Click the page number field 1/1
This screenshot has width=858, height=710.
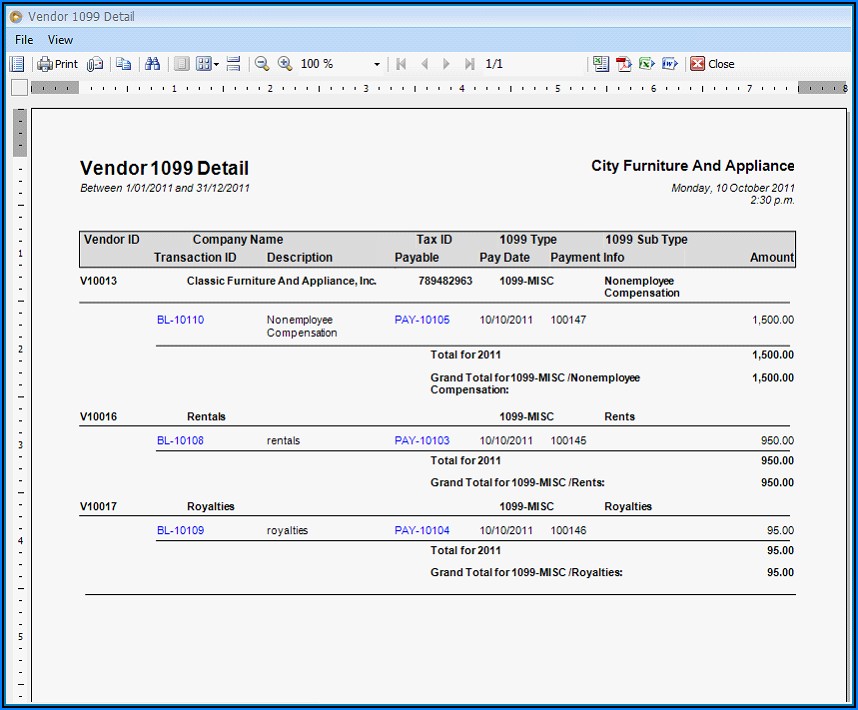click(494, 64)
